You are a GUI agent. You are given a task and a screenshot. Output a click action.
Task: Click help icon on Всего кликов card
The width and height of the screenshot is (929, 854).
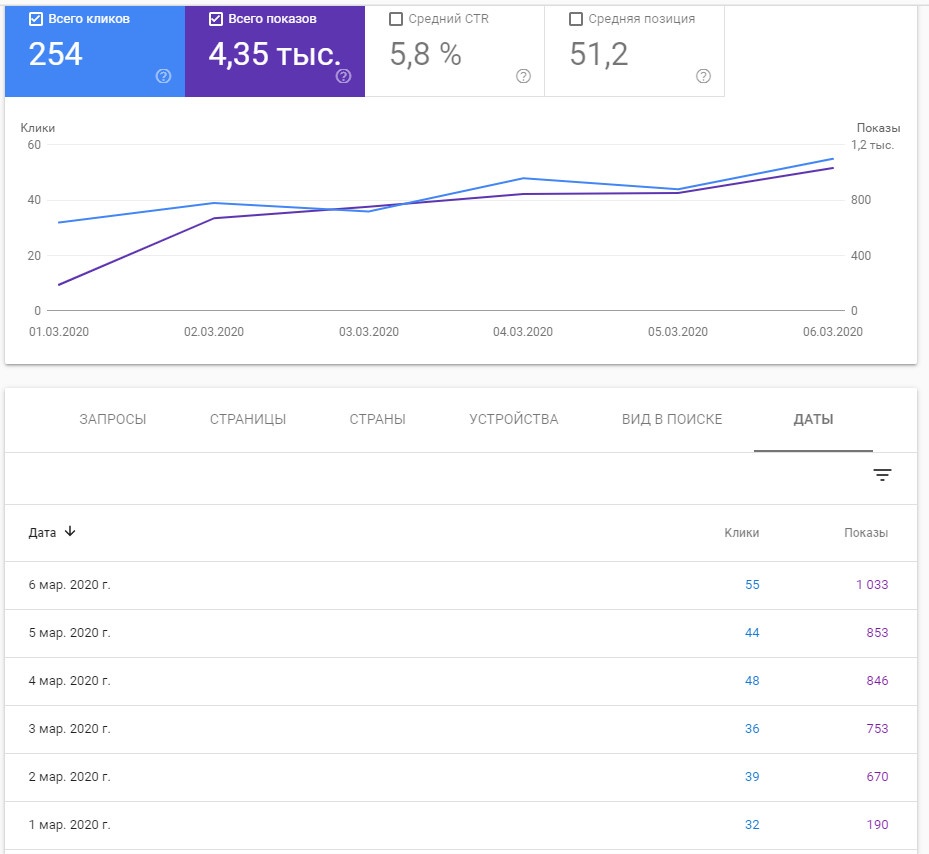pyautogui.click(x=164, y=77)
